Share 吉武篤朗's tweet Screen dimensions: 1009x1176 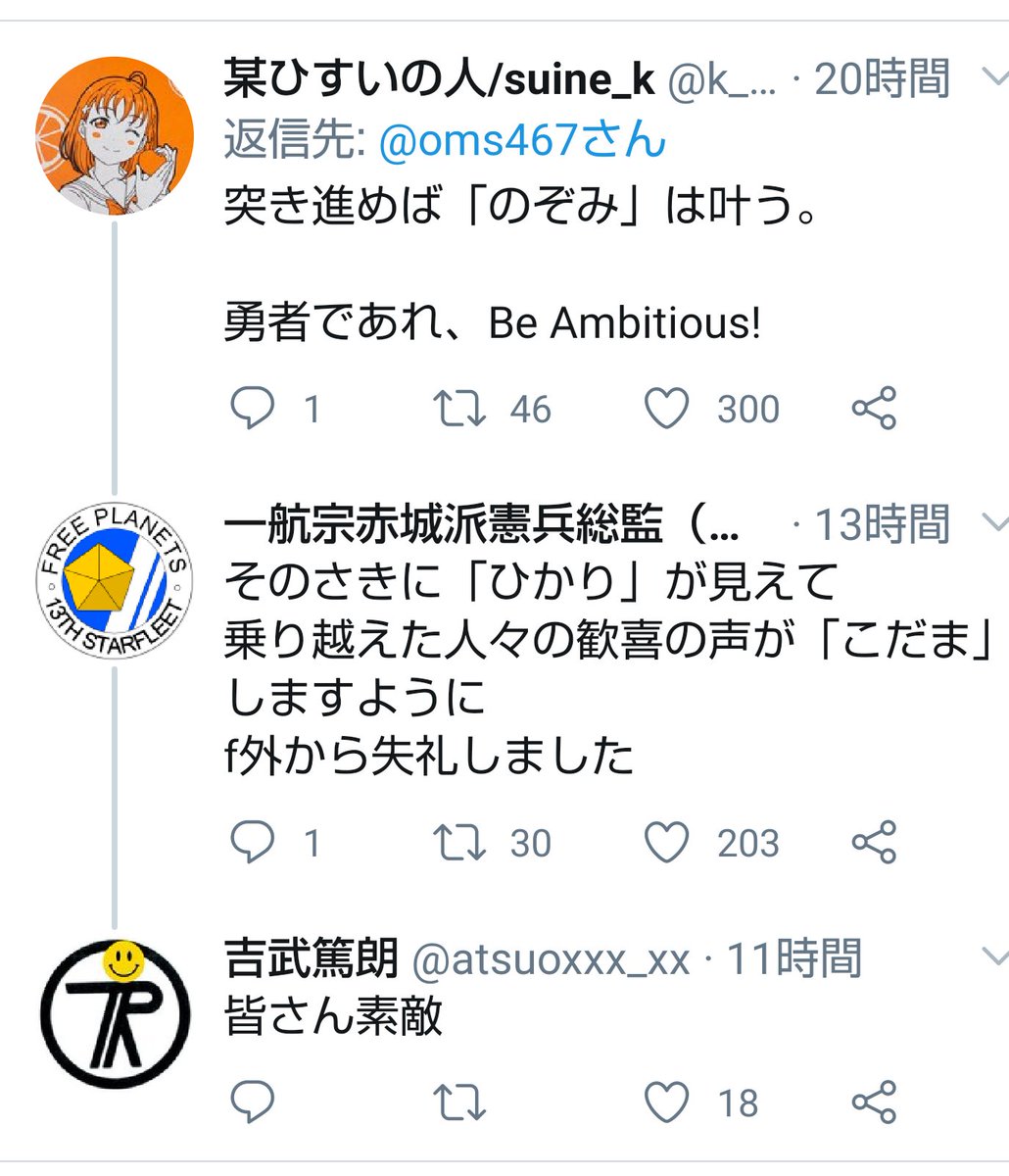point(874,1102)
